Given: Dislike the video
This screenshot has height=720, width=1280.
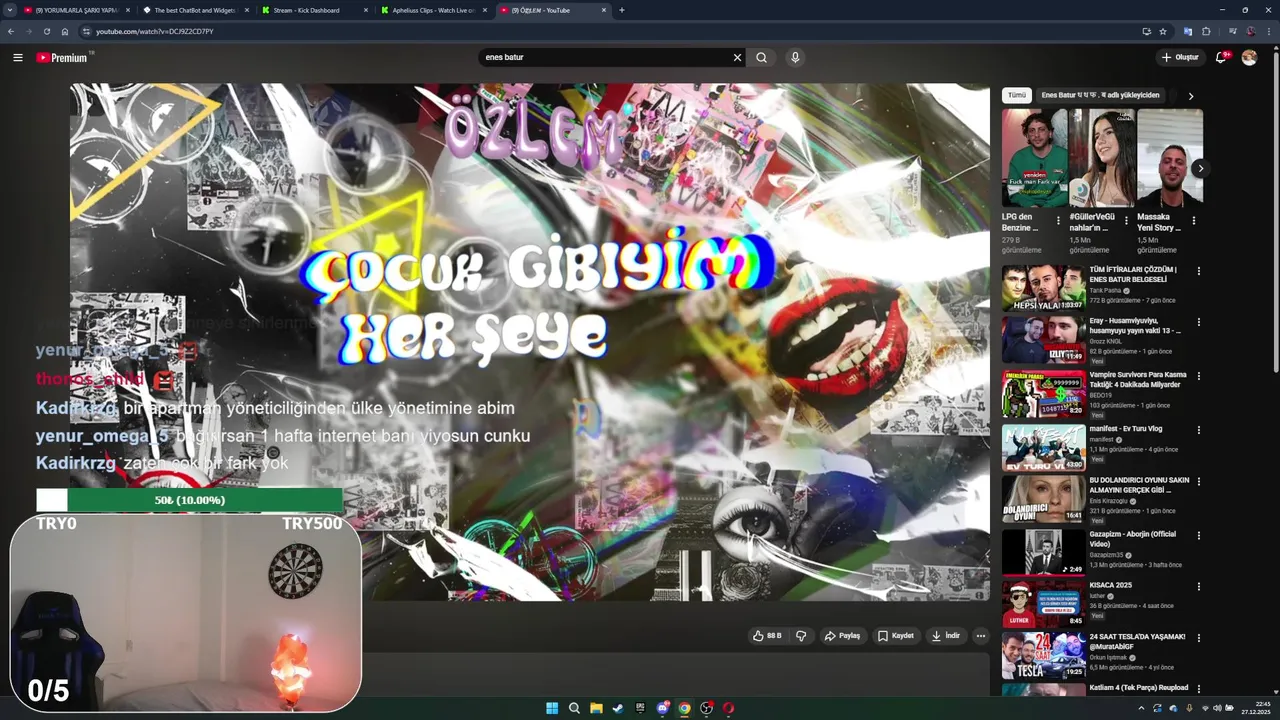Looking at the screenshot, I should tap(800, 635).
